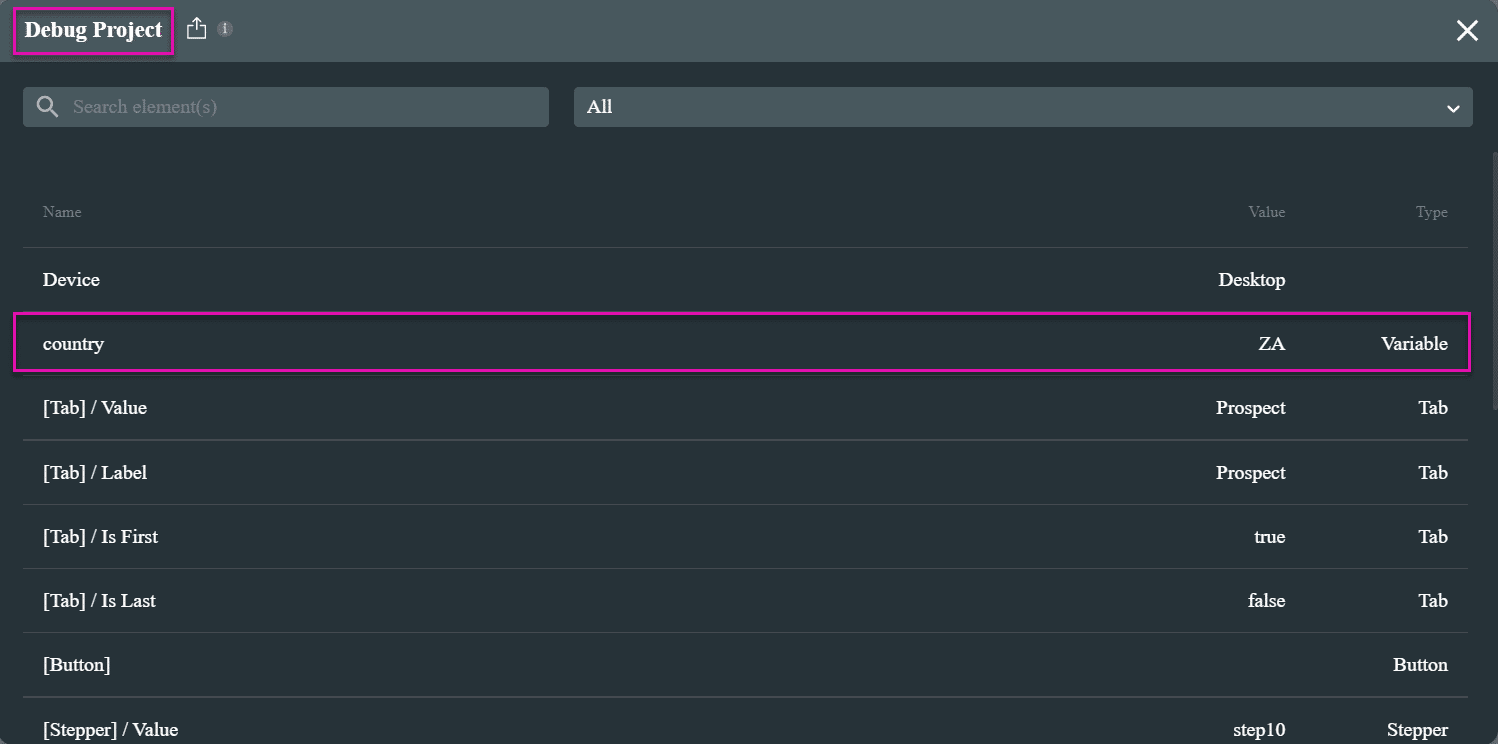Click the magnifier search icon
The height and width of the screenshot is (744, 1498).
46,107
